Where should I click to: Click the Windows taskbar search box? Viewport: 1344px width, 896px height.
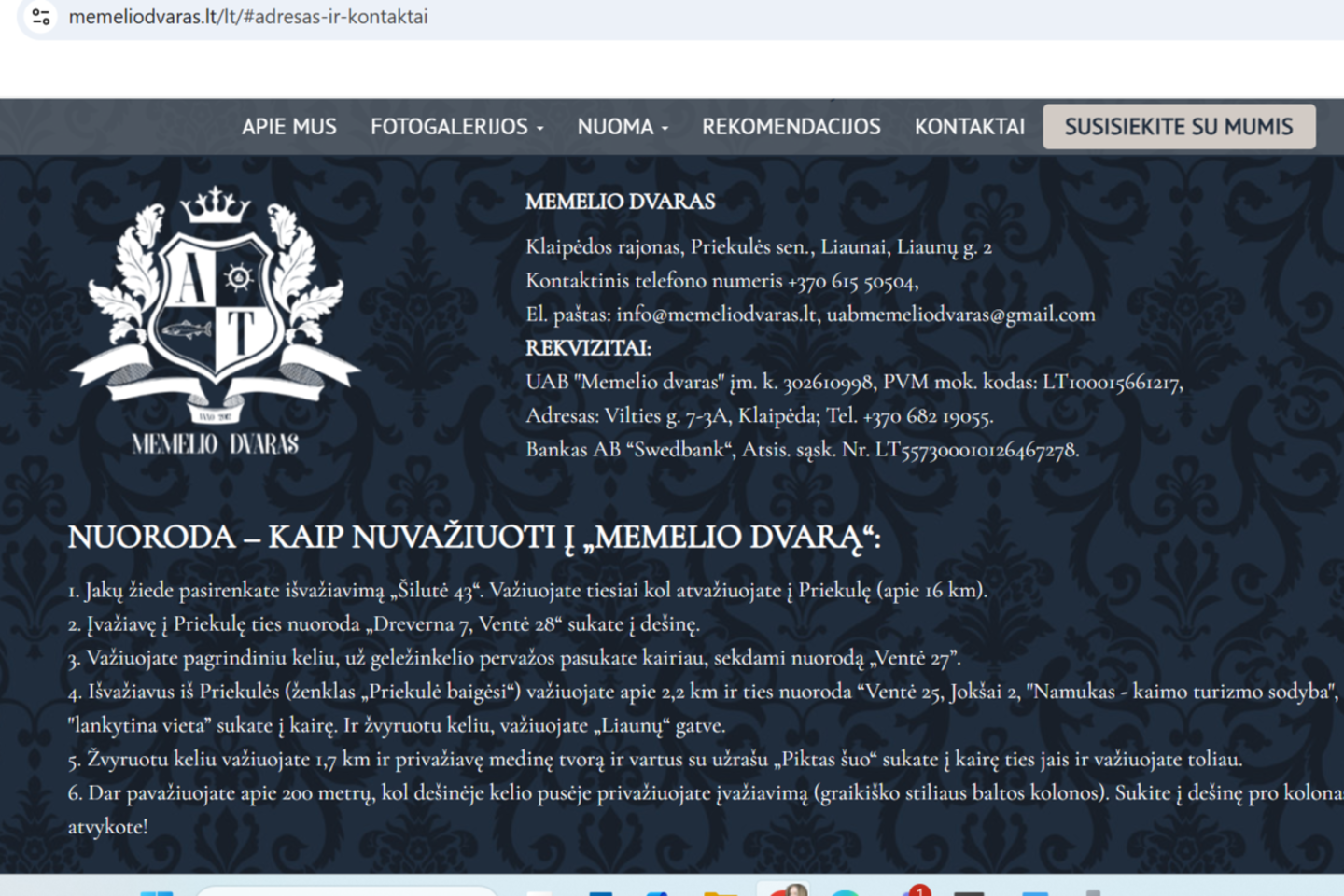(x=345, y=891)
